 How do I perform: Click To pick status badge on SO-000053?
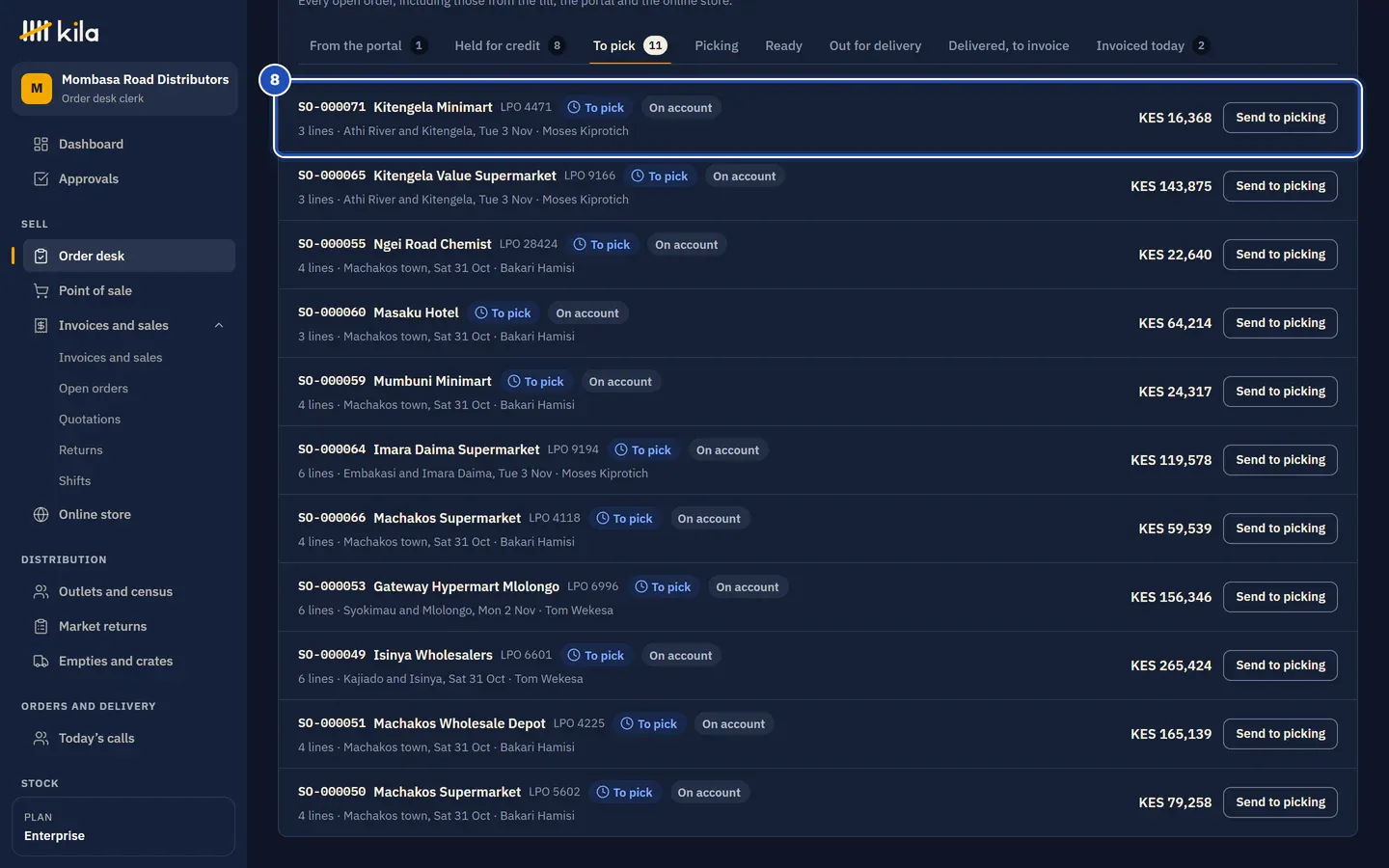click(x=663, y=587)
